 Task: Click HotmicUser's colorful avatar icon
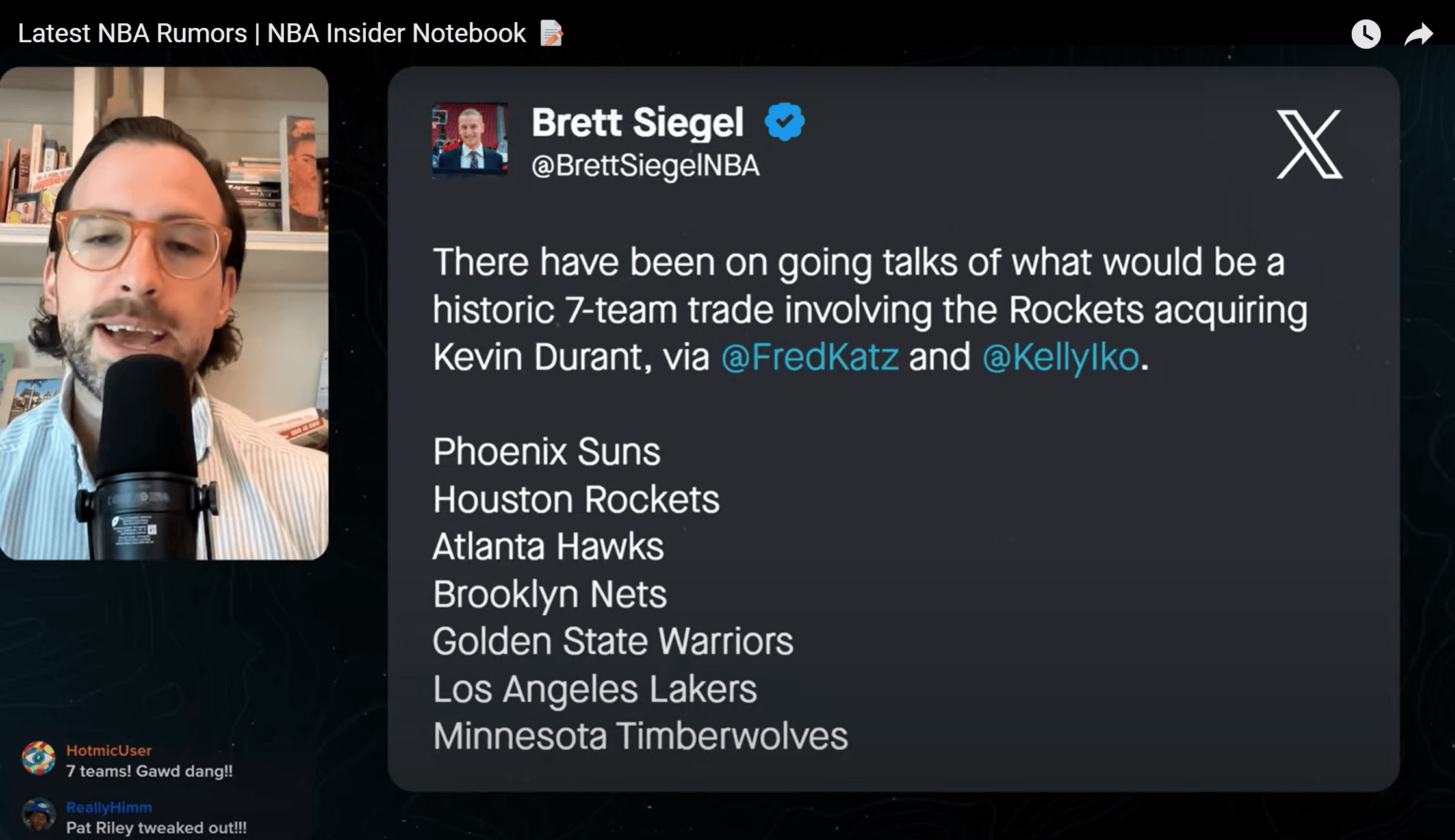pyautogui.click(x=38, y=758)
